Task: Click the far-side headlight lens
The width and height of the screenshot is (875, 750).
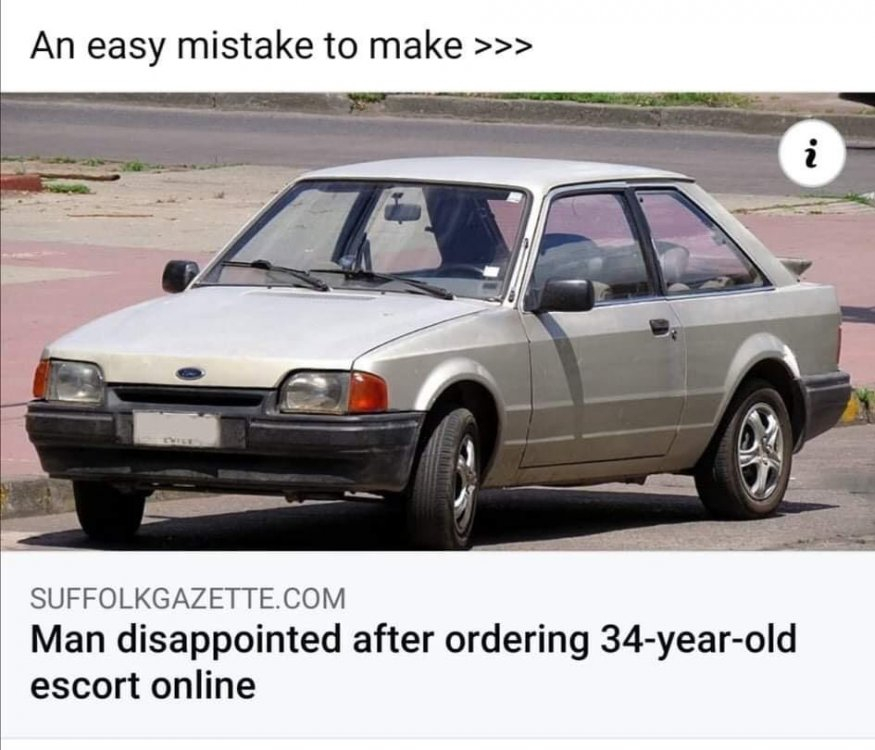Action: (x=75, y=382)
